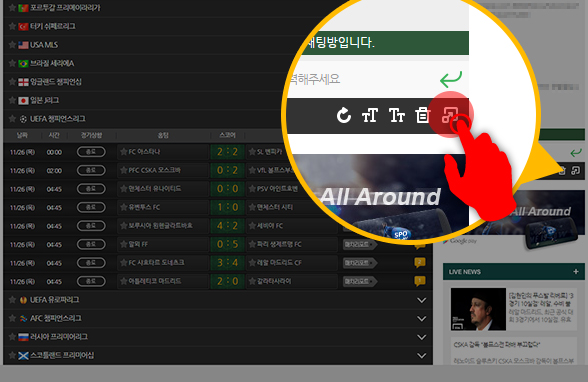588x382 pixels.
Task: Toggle favorite star beside FC 아스타나 team
Action: pyautogui.click(x=123, y=152)
